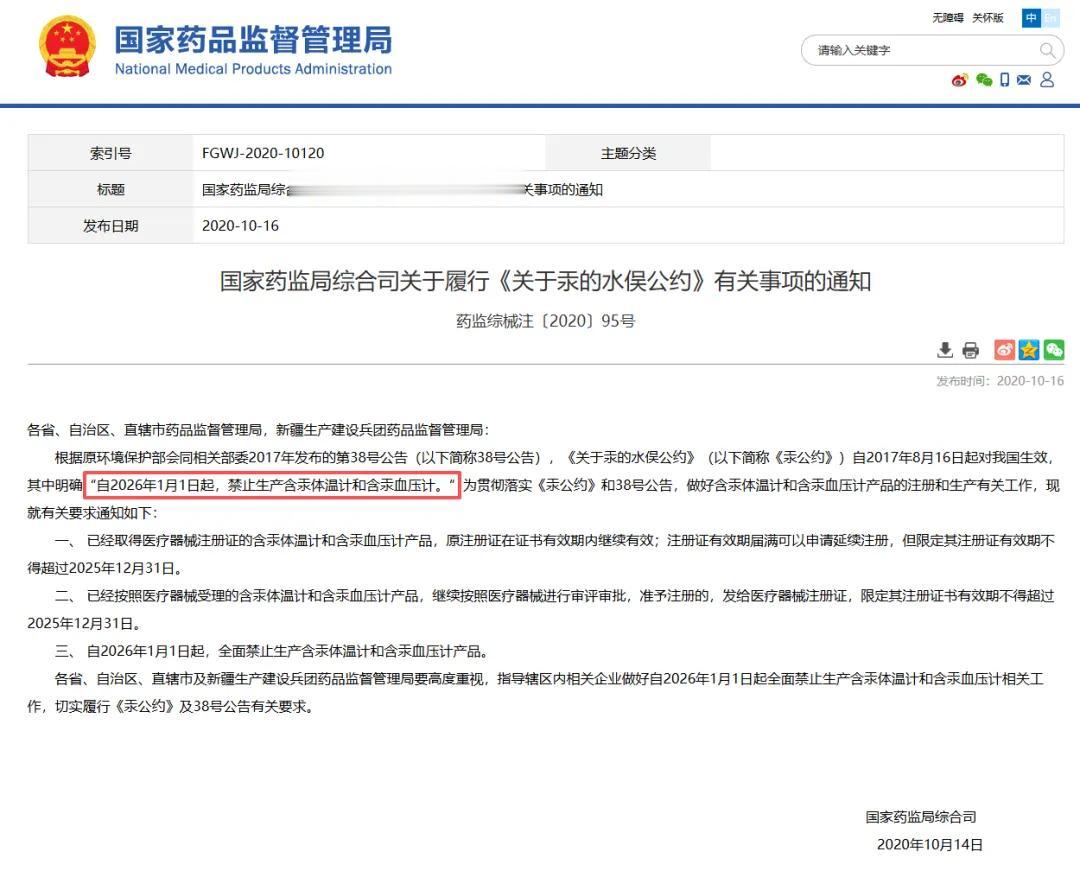Click the mobile phone icon in header
This screenshot has height=877, width=1080.
pyautogui.click(x=1005, y=80)
